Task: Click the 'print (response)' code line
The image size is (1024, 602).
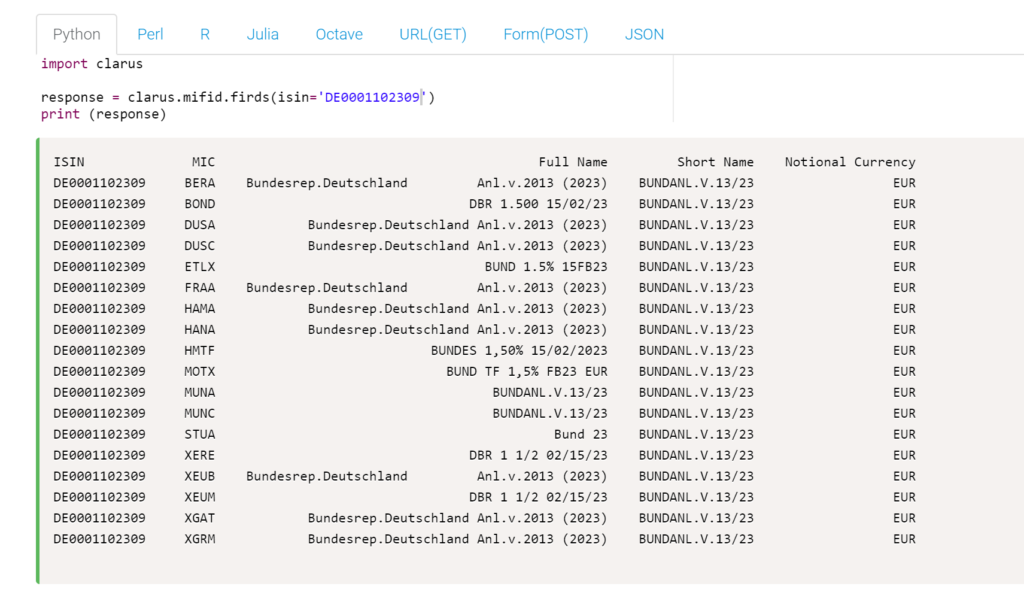Action: (x=103, y=114)
